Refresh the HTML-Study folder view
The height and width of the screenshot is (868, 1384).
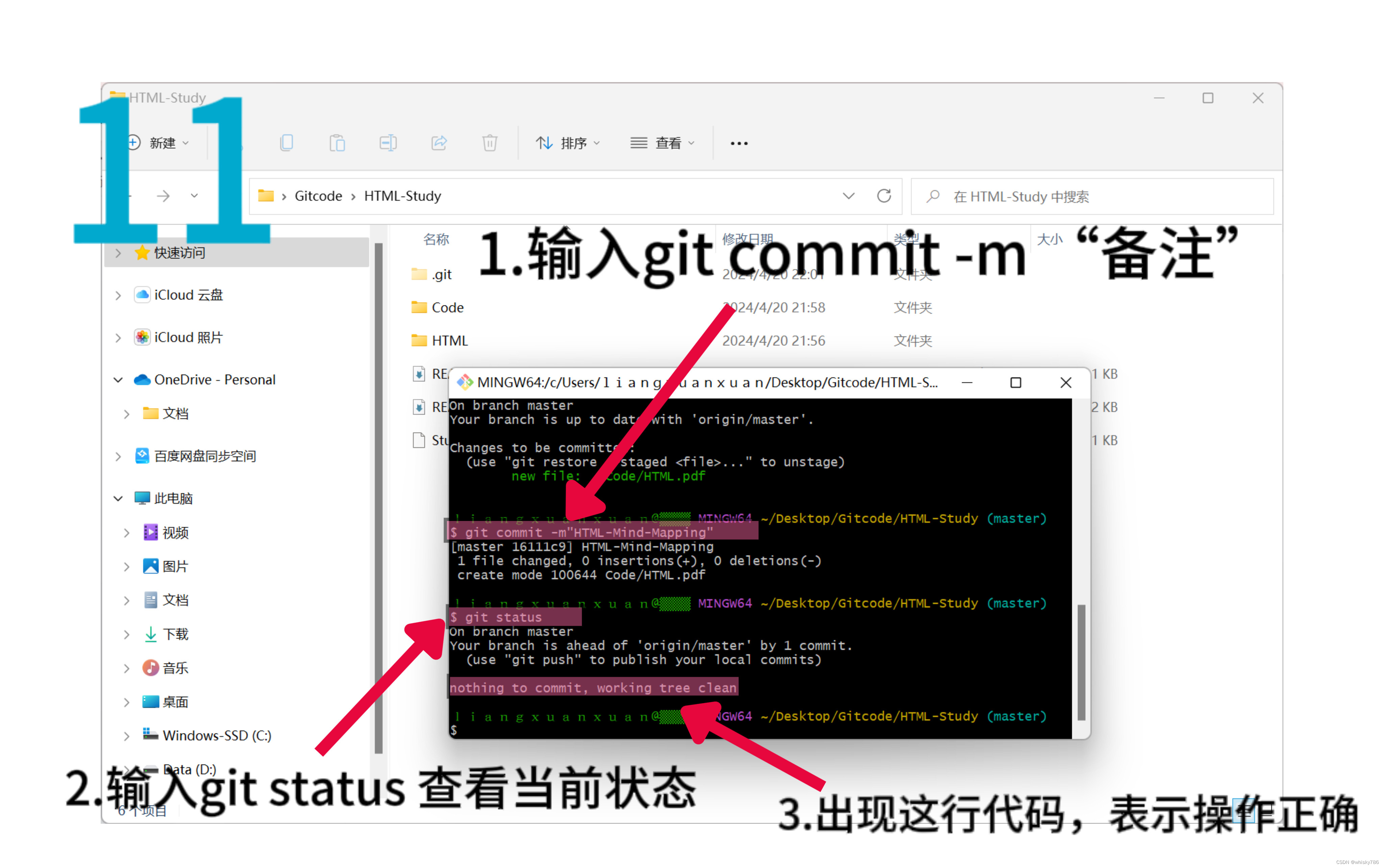point(884,196)
